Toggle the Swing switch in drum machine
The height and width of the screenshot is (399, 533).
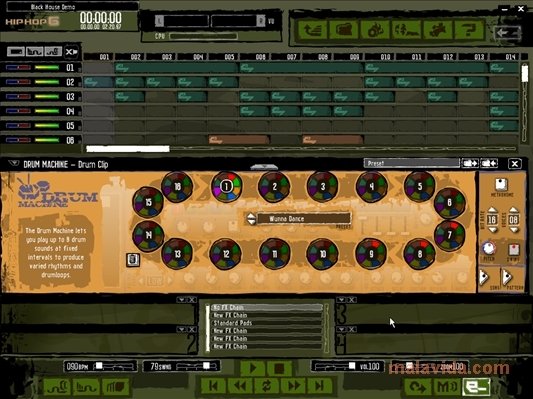coord(514,250)
